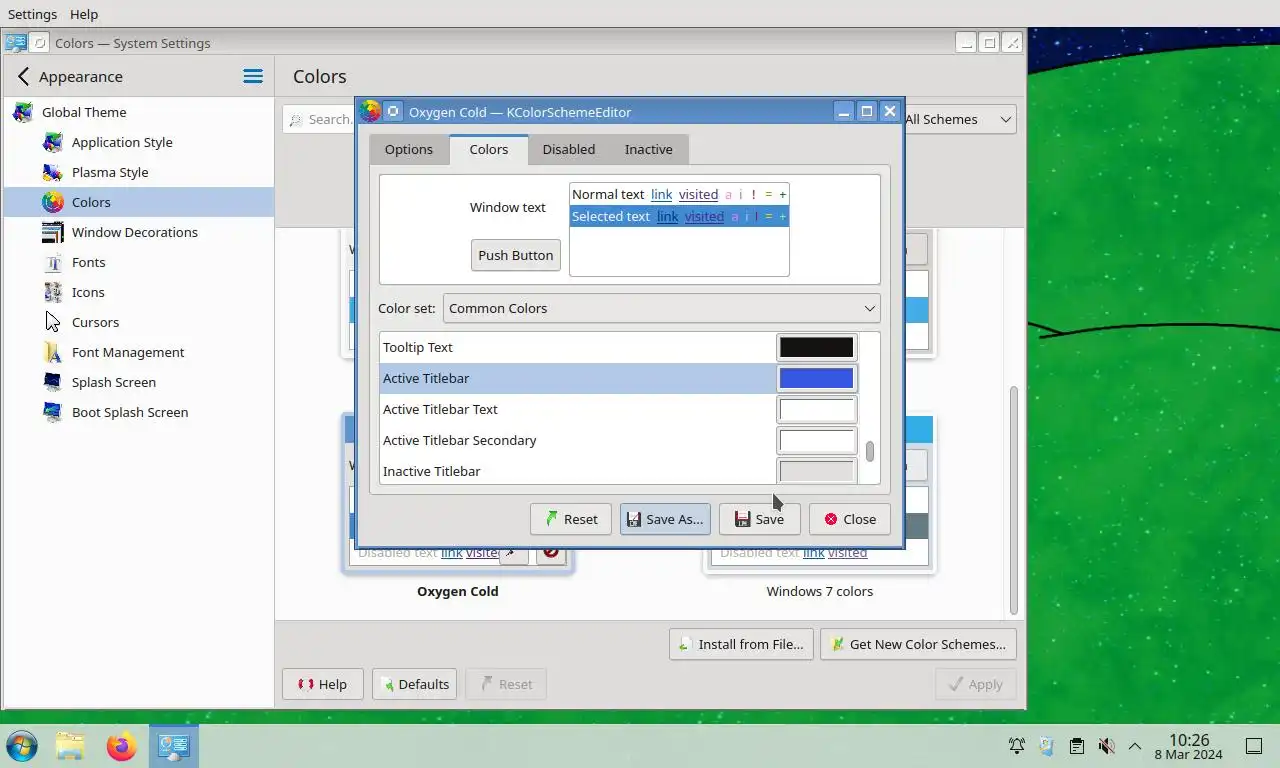Open the Global Theme sidebar item
Viewport: 1280px width, 768px height.
coord(137,112)
